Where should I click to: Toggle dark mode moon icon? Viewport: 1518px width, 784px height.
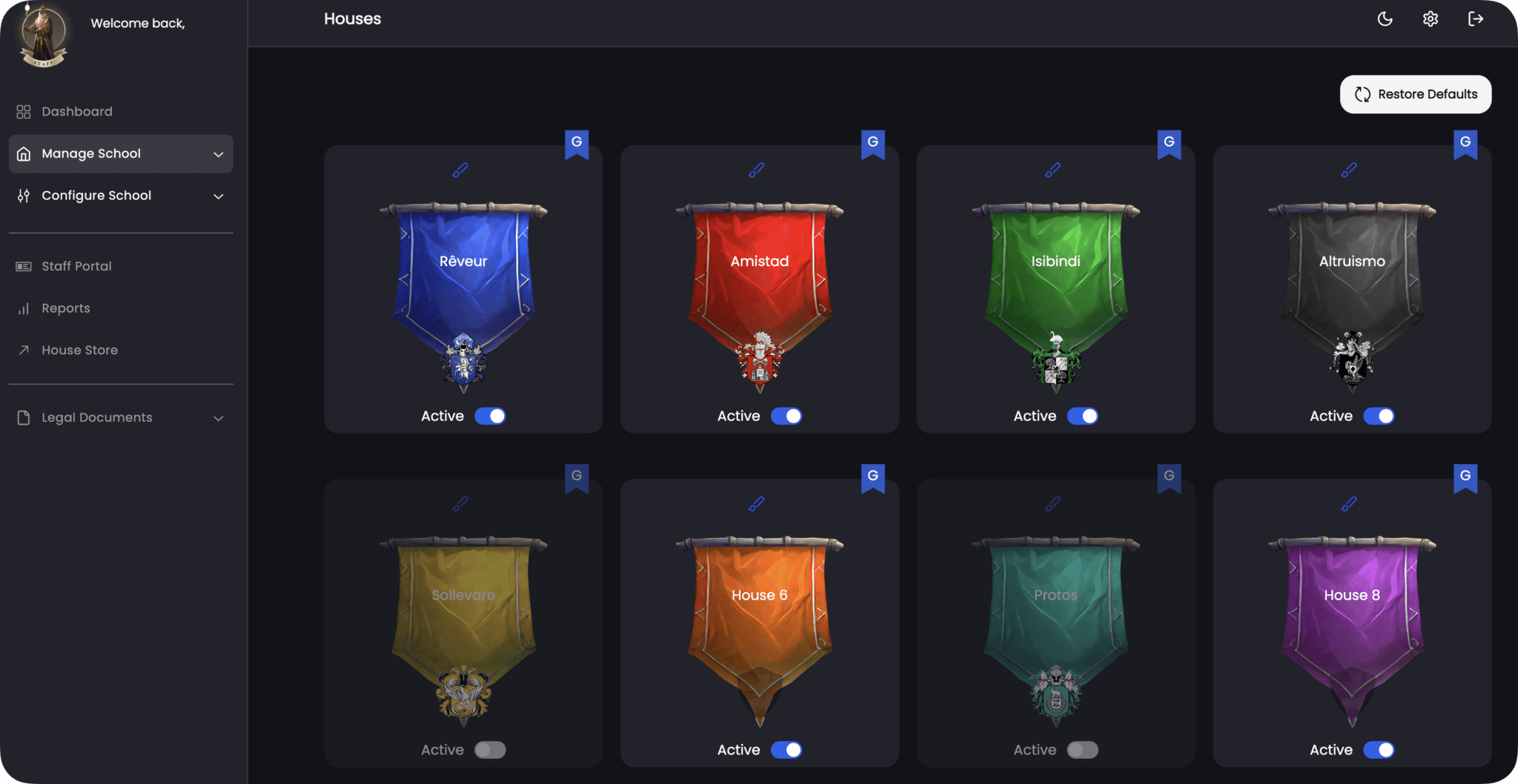click(x=1385, y=19)
